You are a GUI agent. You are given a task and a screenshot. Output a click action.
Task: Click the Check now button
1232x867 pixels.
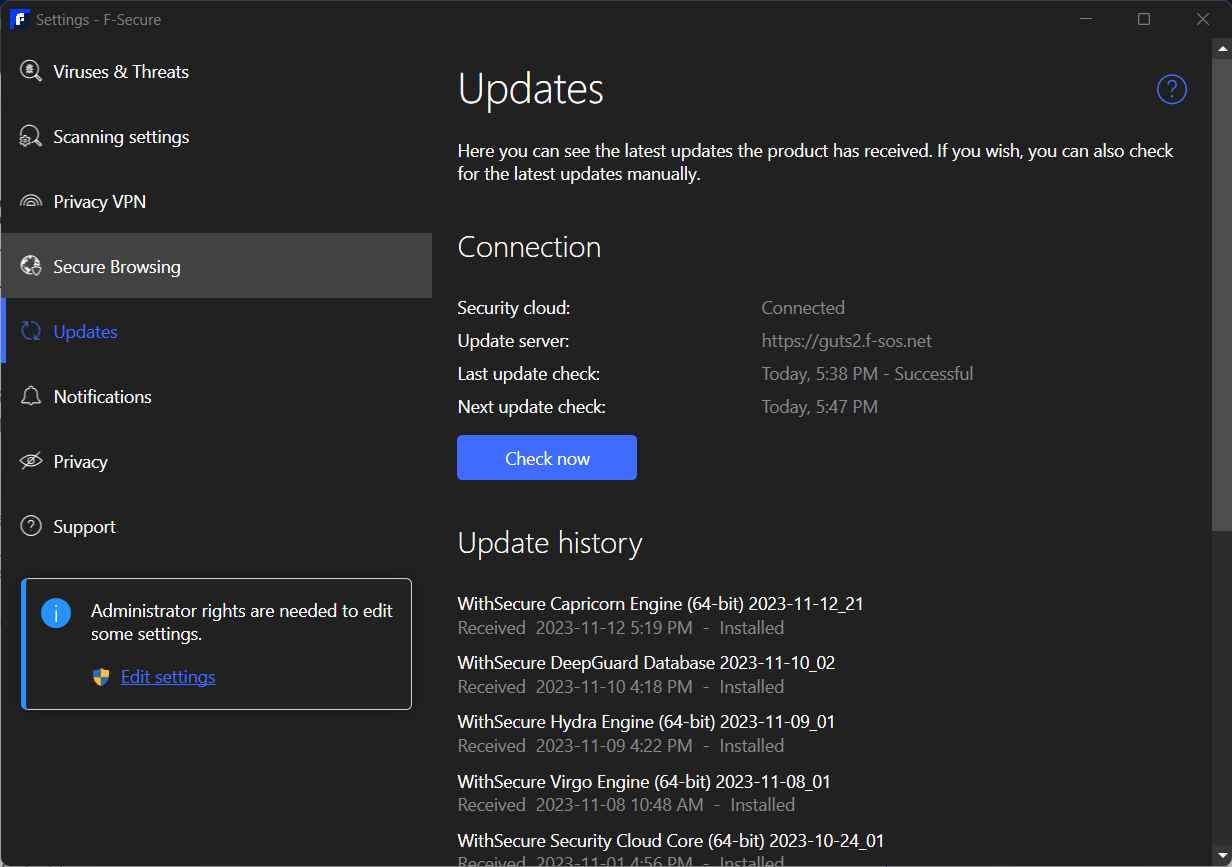point(547,458)
